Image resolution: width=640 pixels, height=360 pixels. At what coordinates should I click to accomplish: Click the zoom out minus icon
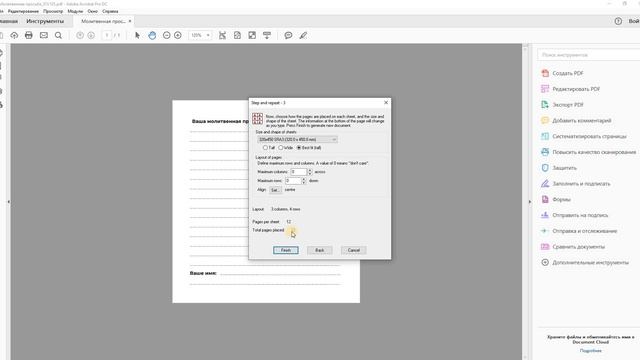click(x=167, y=36)
